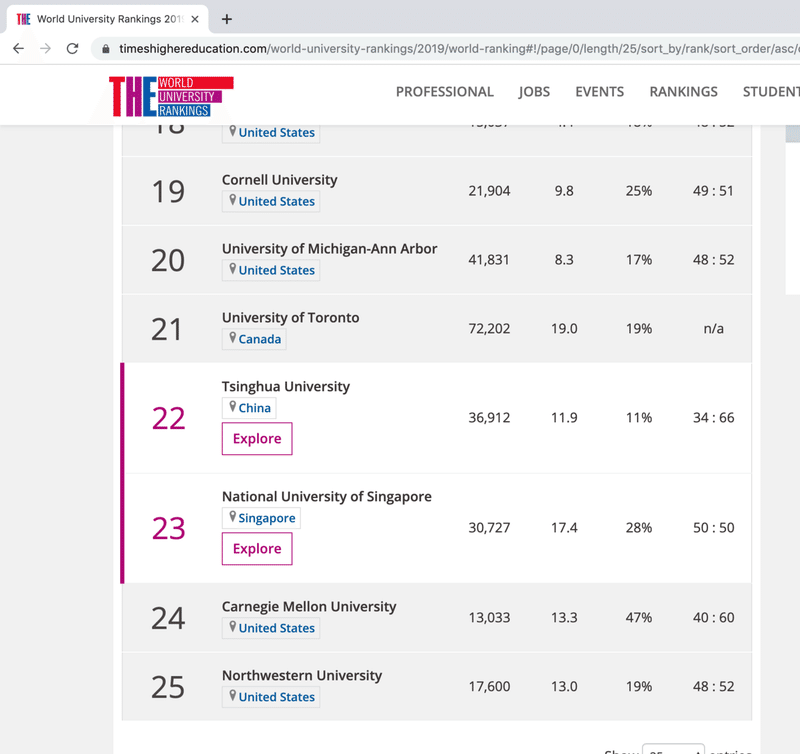Click the browser forward arrow

coord(45,48)
